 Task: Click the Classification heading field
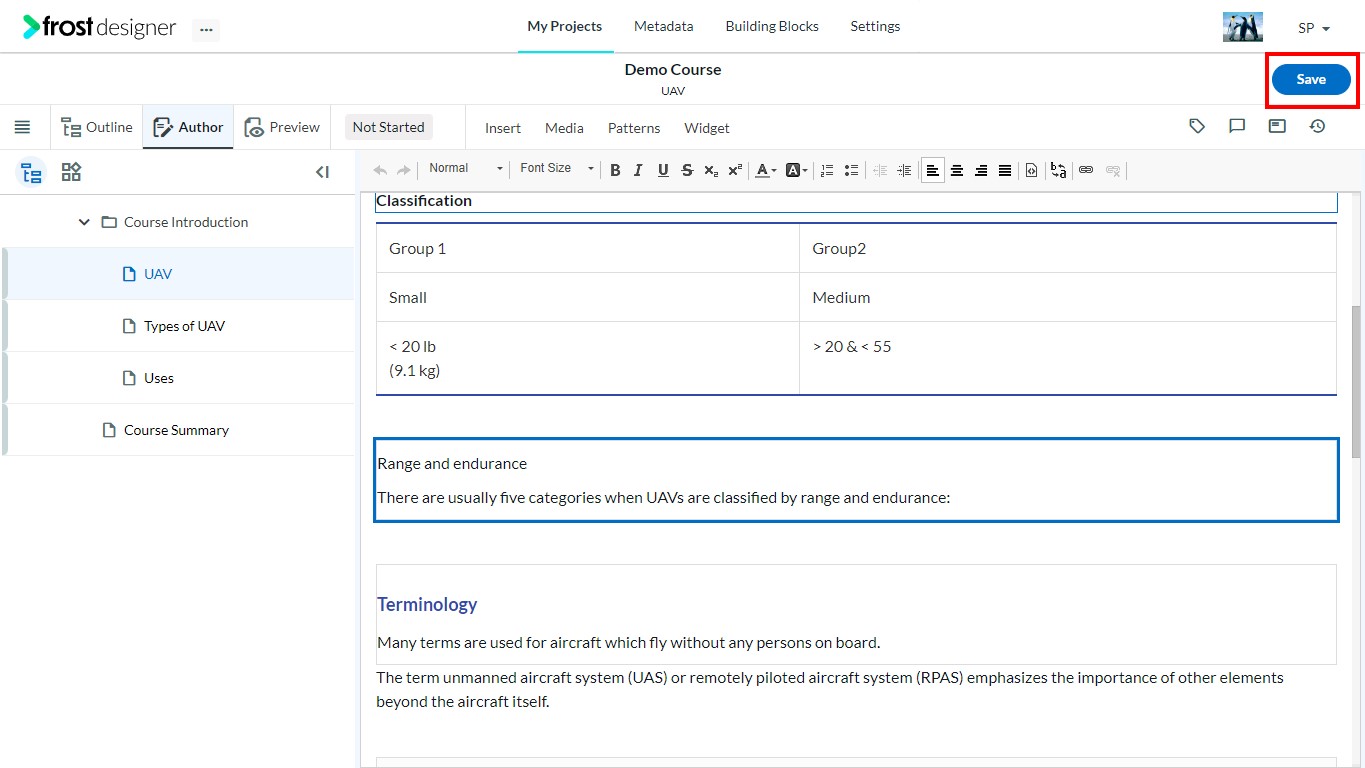point(856,201)
